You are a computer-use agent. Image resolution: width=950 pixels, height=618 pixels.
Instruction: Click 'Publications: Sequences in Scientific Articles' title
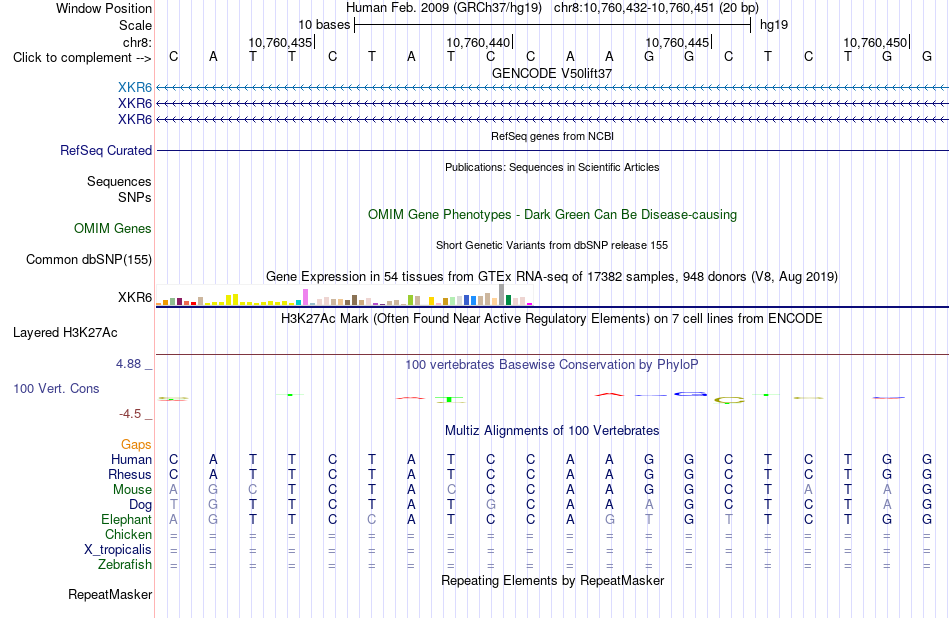click(x=552, y=167)
